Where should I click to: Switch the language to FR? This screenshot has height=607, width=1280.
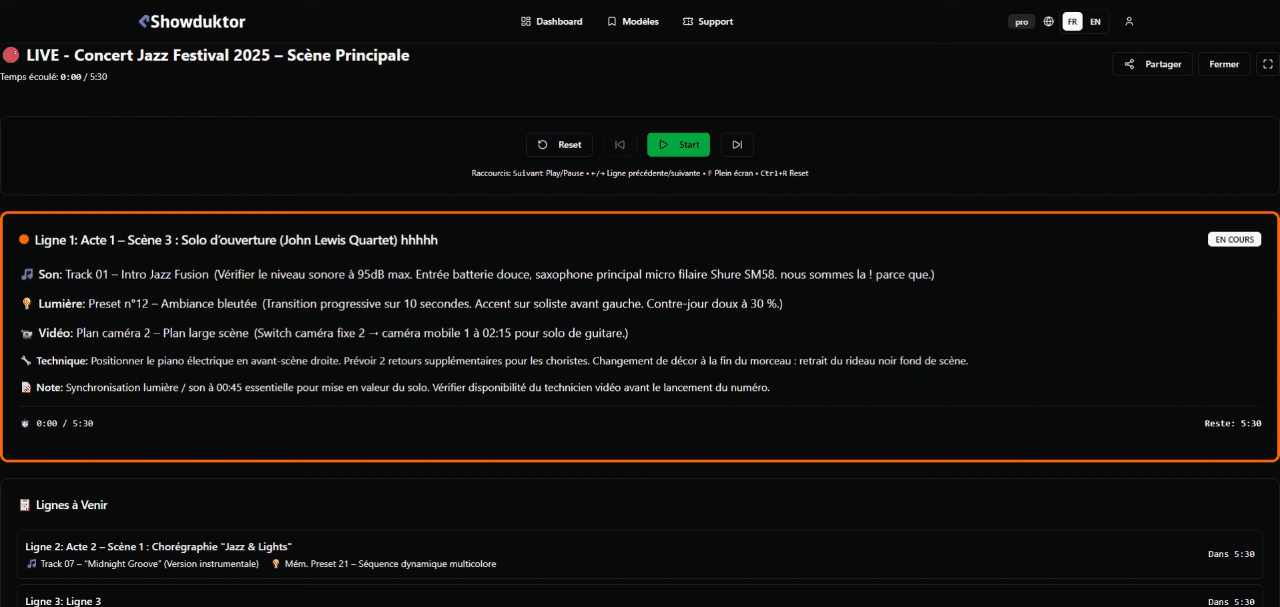(1072, 21)
